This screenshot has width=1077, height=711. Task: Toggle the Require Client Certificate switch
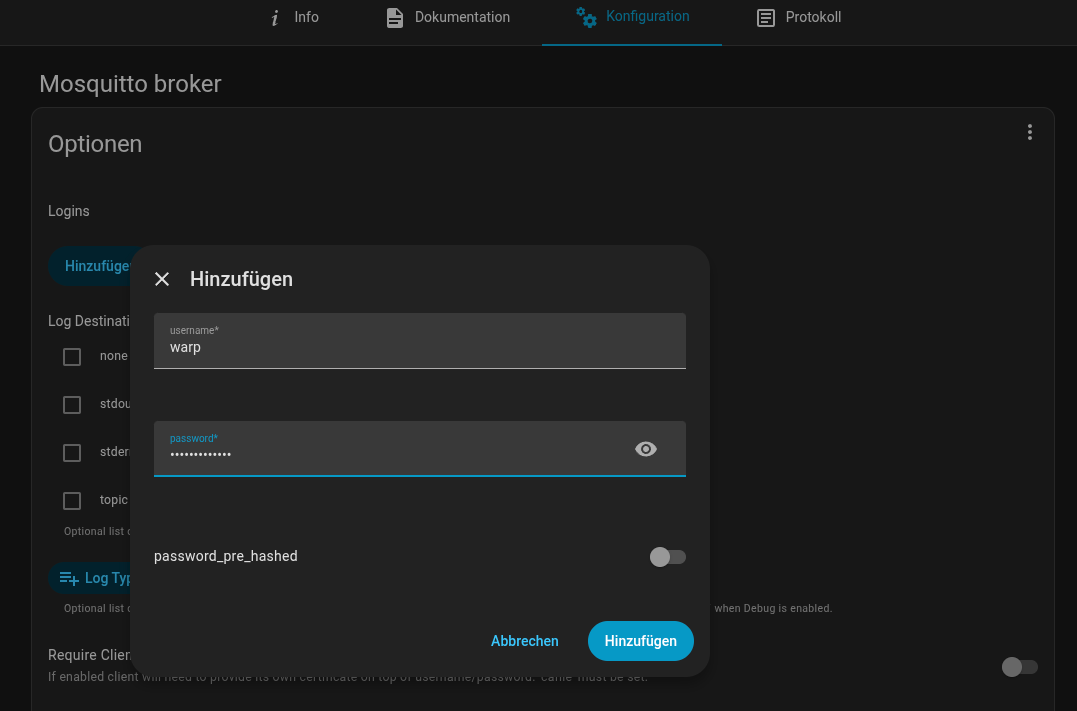[x=1019, y=666]
